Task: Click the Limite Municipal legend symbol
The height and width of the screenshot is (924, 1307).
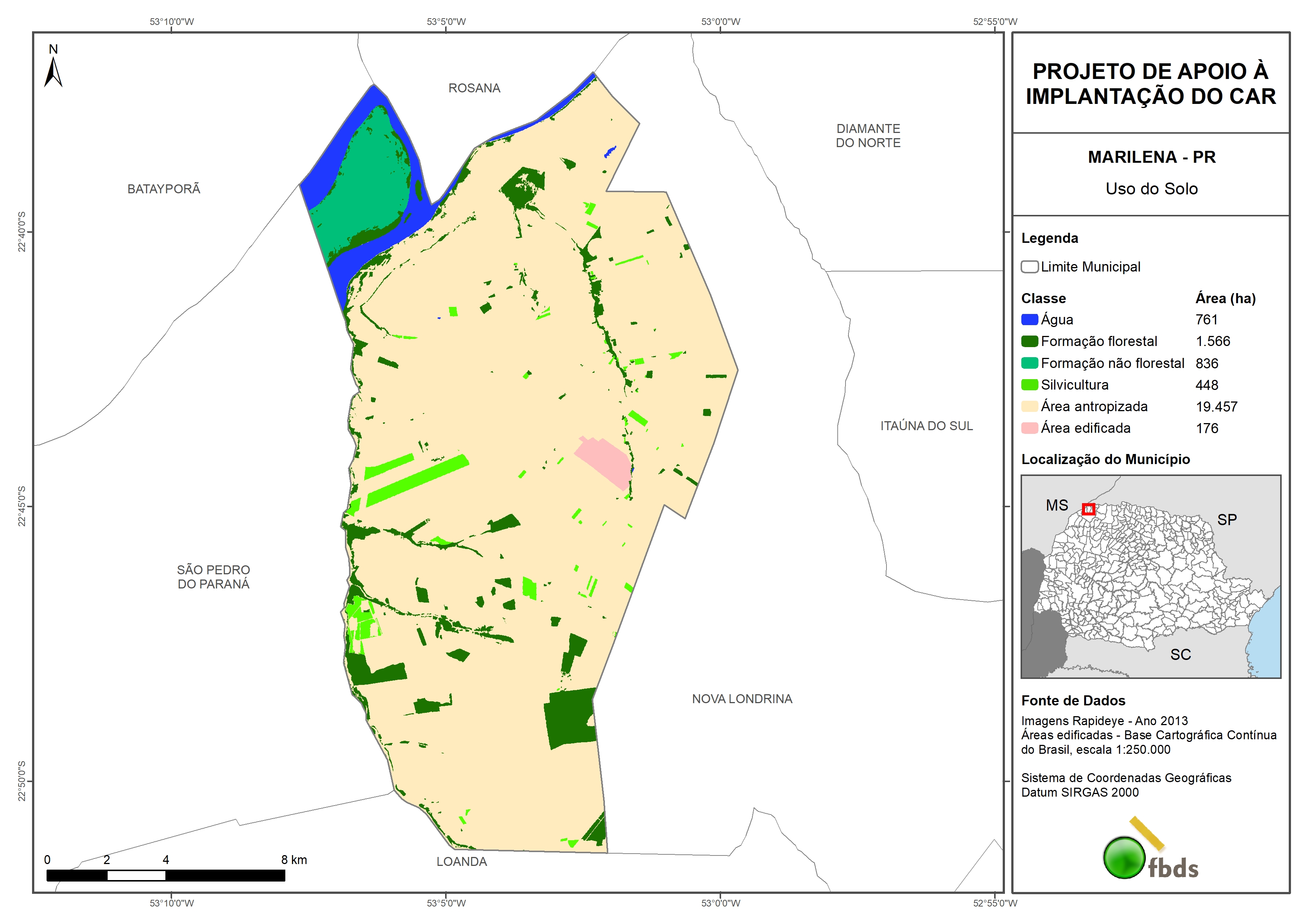Action: pyautogui.click(x=1029, y=266)
